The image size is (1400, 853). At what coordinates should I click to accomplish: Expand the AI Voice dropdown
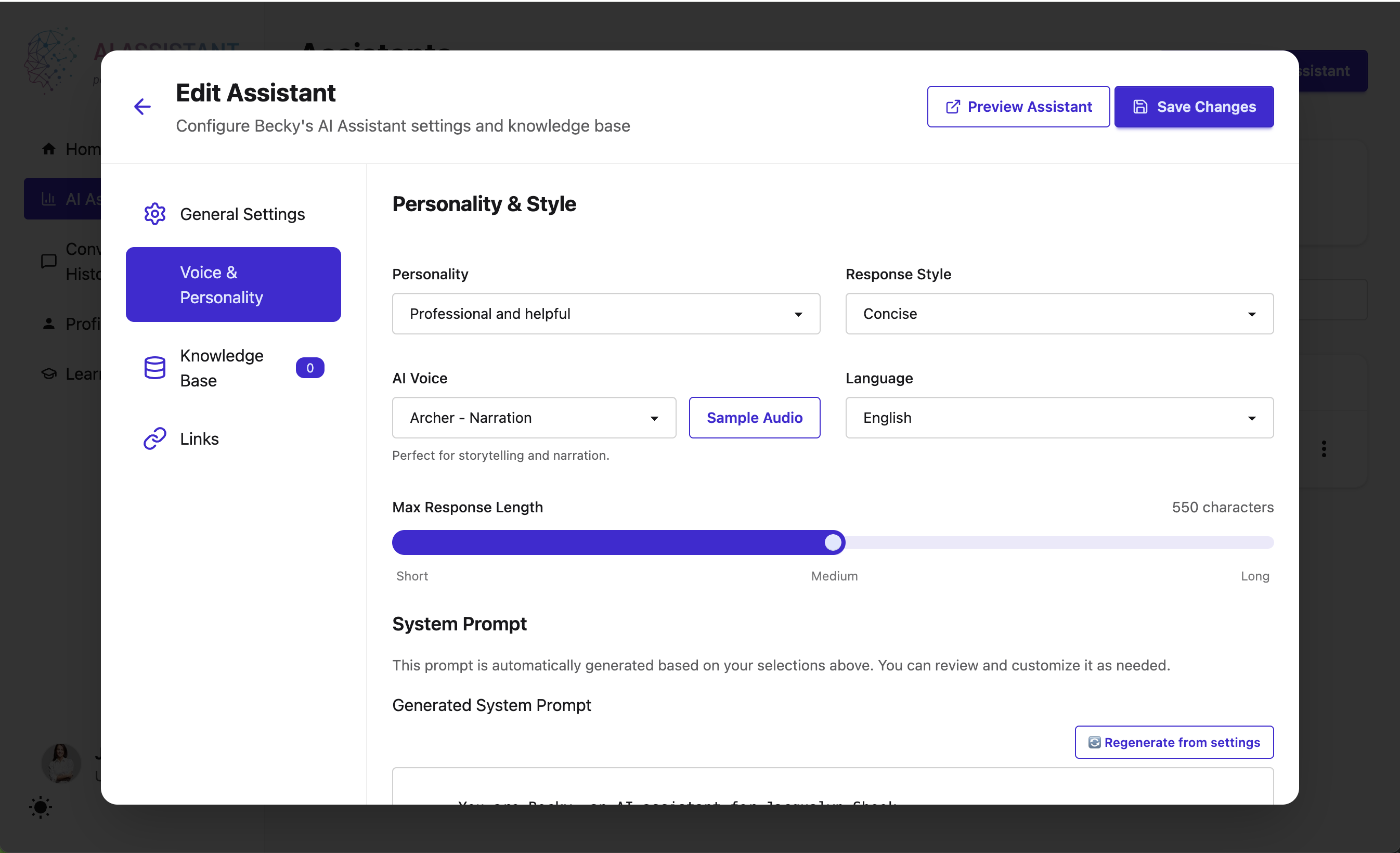click(x=534, y=418)
